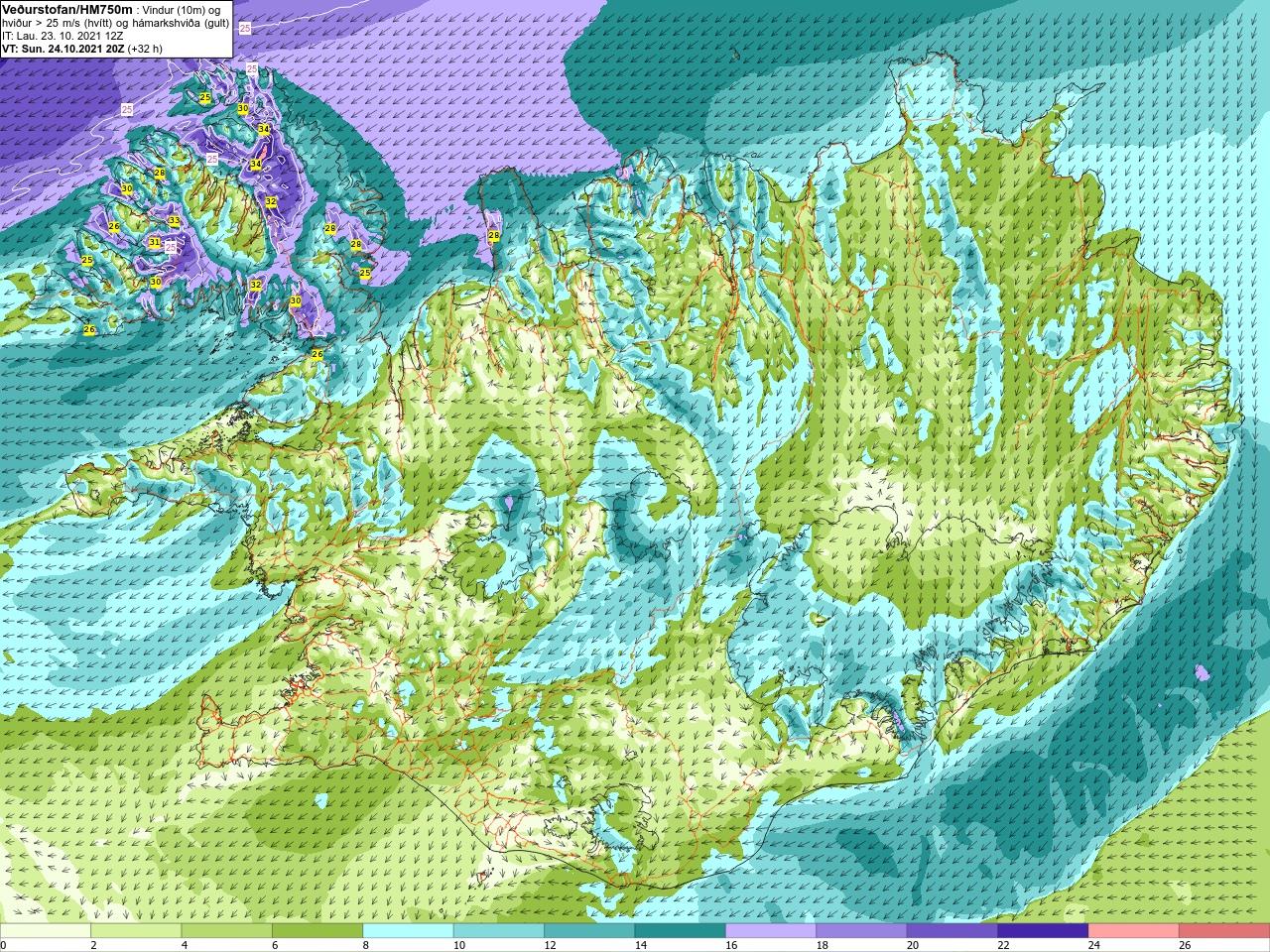
Task: Click the yellow 33 gust label
Action: [174, 221]
